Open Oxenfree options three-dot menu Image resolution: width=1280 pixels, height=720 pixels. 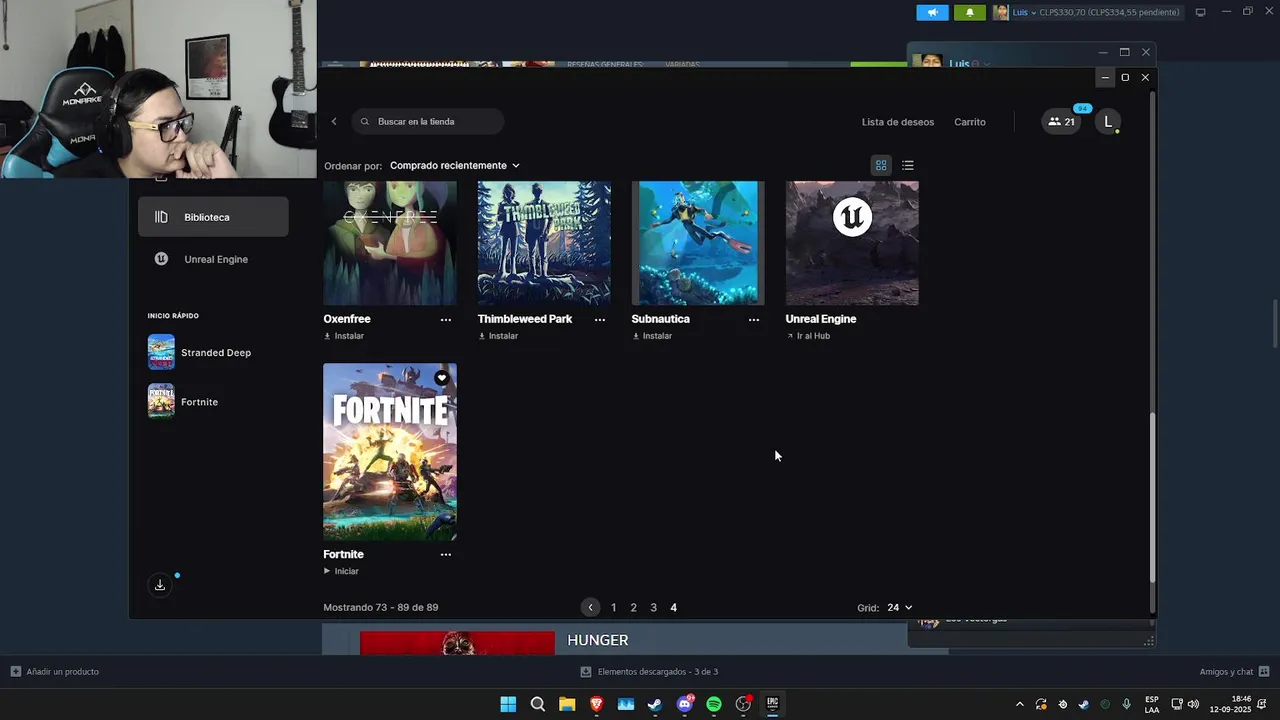tap(446, 320)
